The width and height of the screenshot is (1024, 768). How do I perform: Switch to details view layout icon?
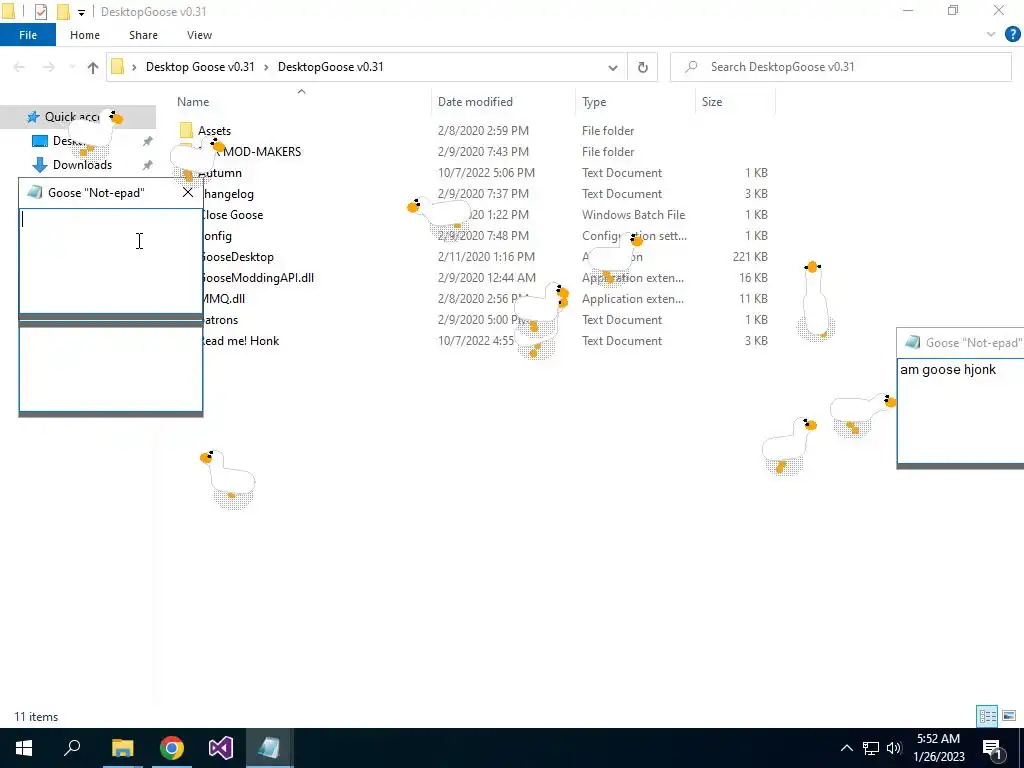(x=987, y=716)
